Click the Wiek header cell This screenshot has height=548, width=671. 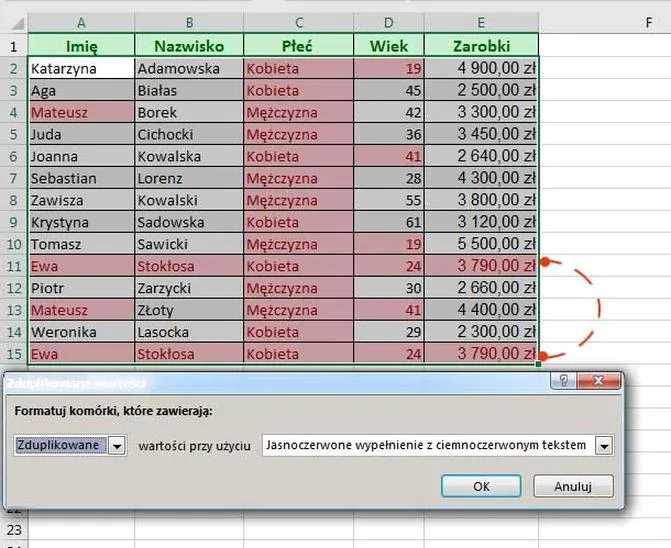point(389,45)
